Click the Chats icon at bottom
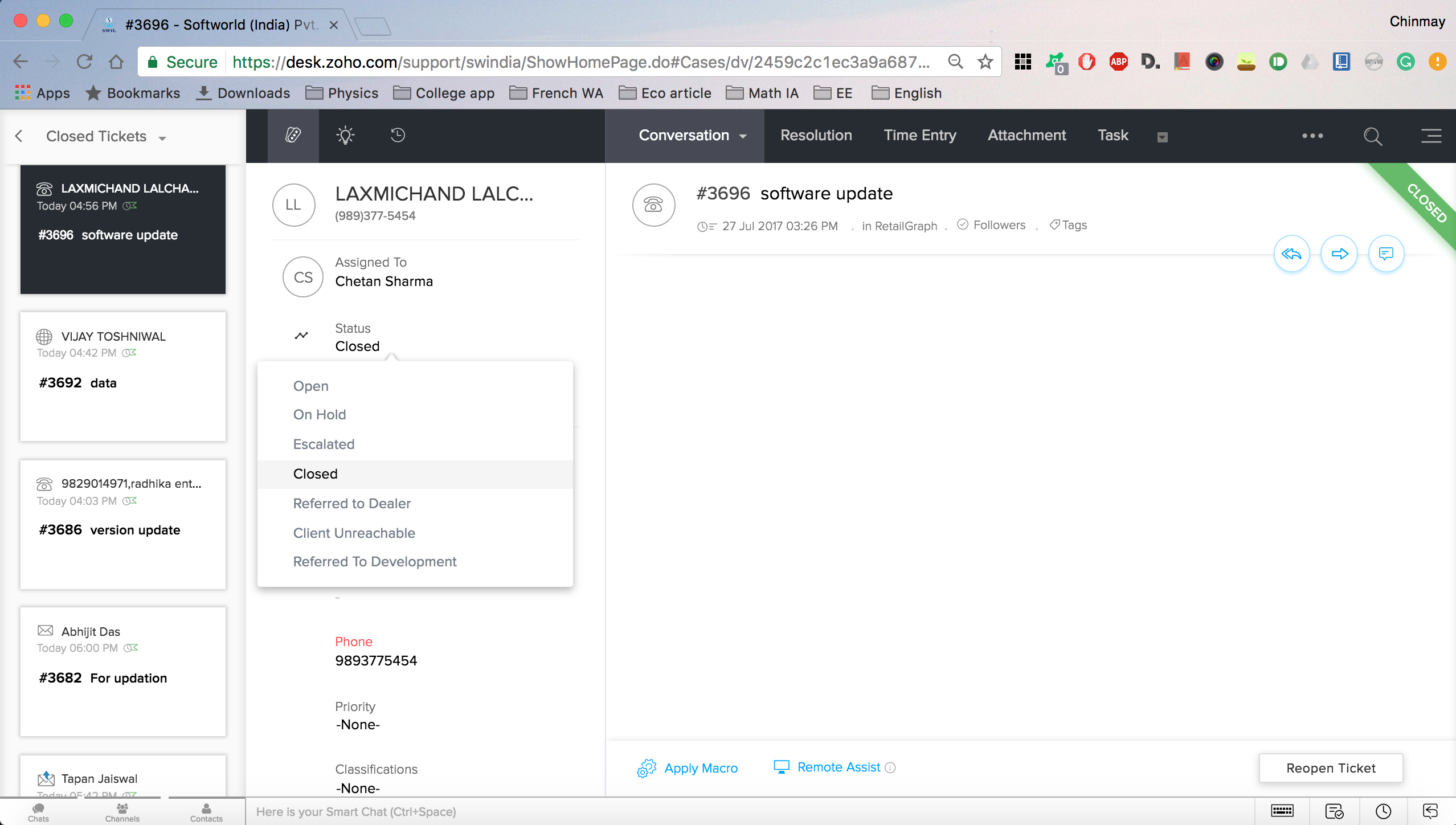This screenshot has width=1456, height=825. [x=38, y=812]
